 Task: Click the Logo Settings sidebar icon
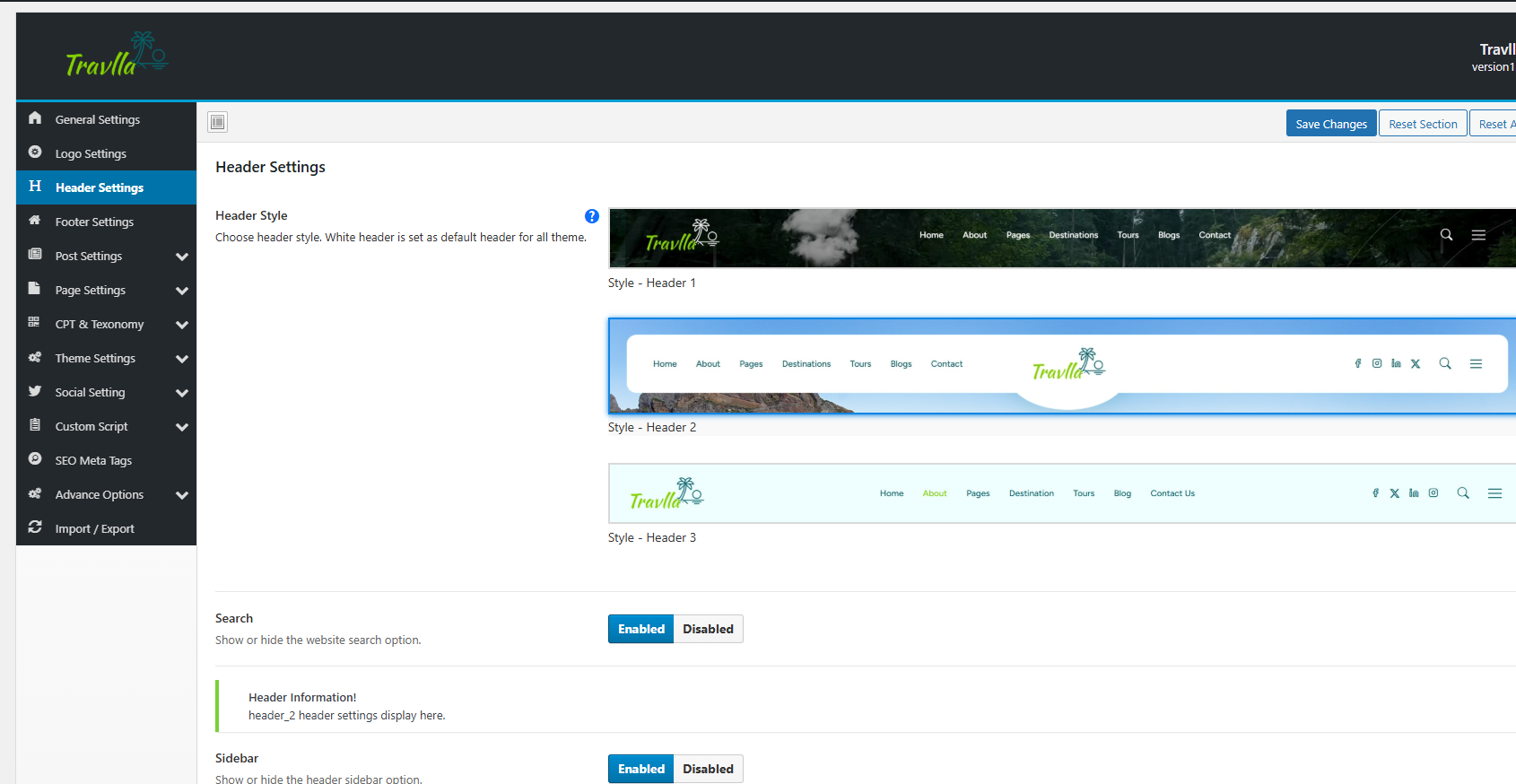35,152
